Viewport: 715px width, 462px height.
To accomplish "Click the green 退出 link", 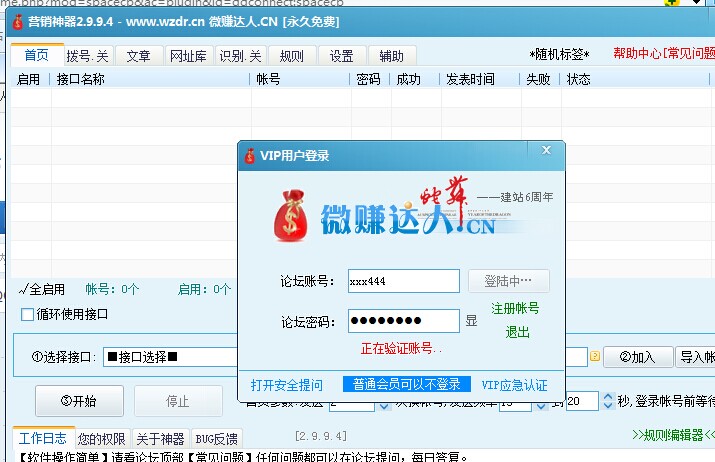I will point(518,332).
